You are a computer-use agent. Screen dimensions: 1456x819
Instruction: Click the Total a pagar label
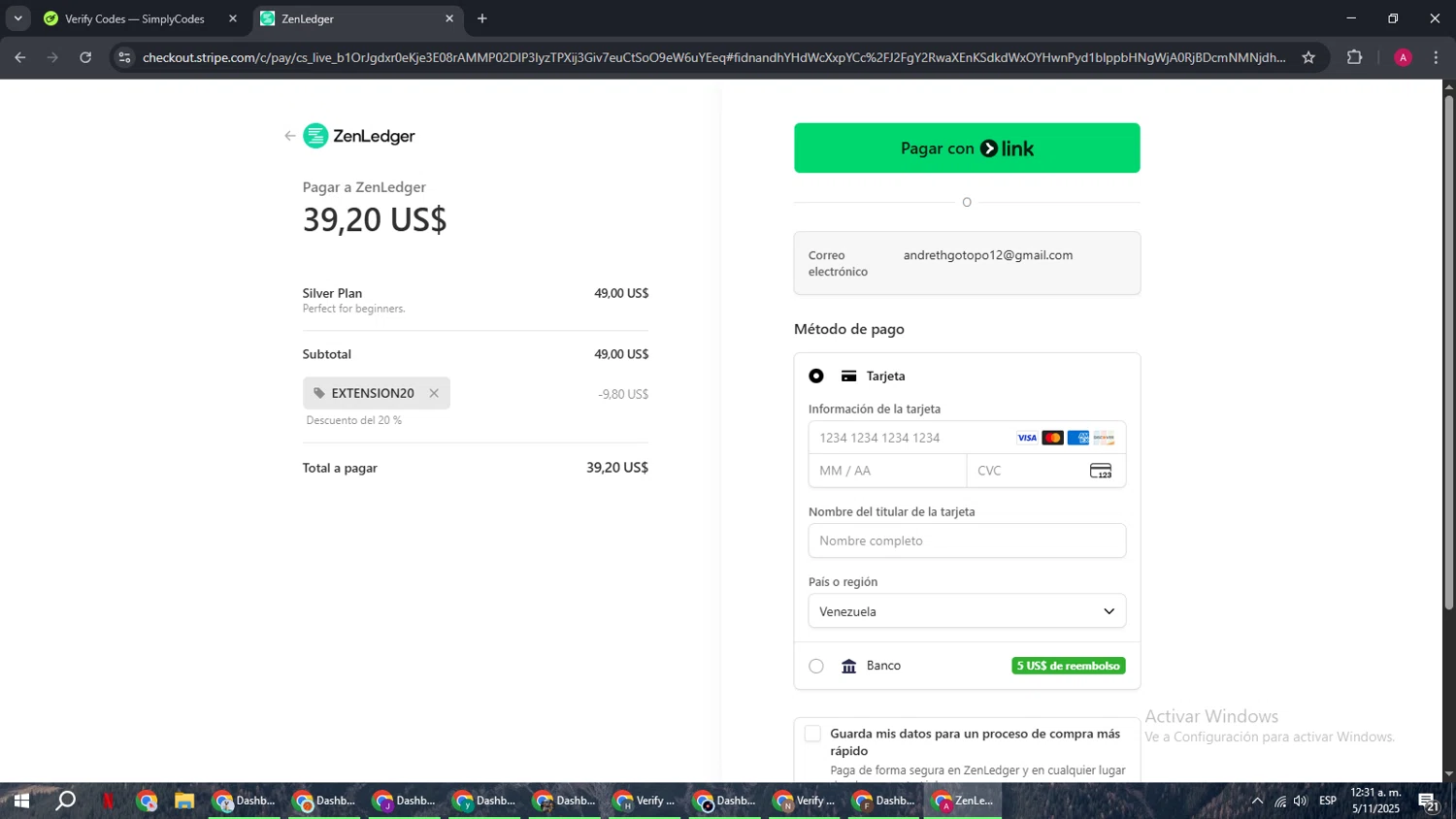340,468
